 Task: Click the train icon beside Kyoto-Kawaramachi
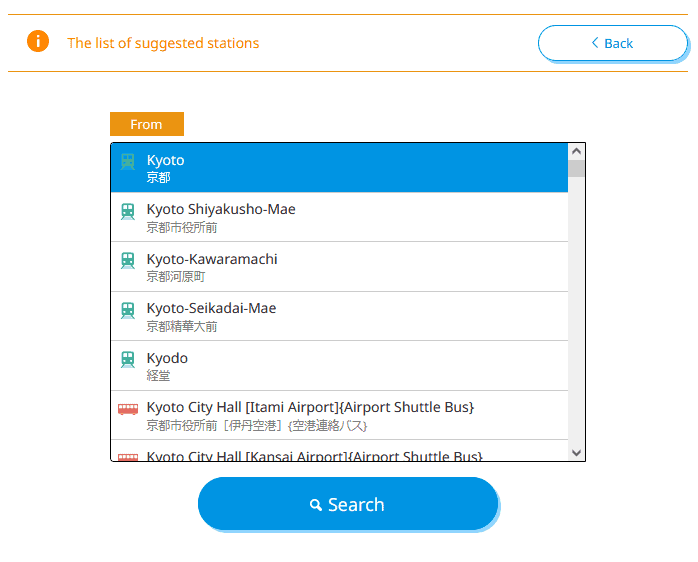(128, 261)
